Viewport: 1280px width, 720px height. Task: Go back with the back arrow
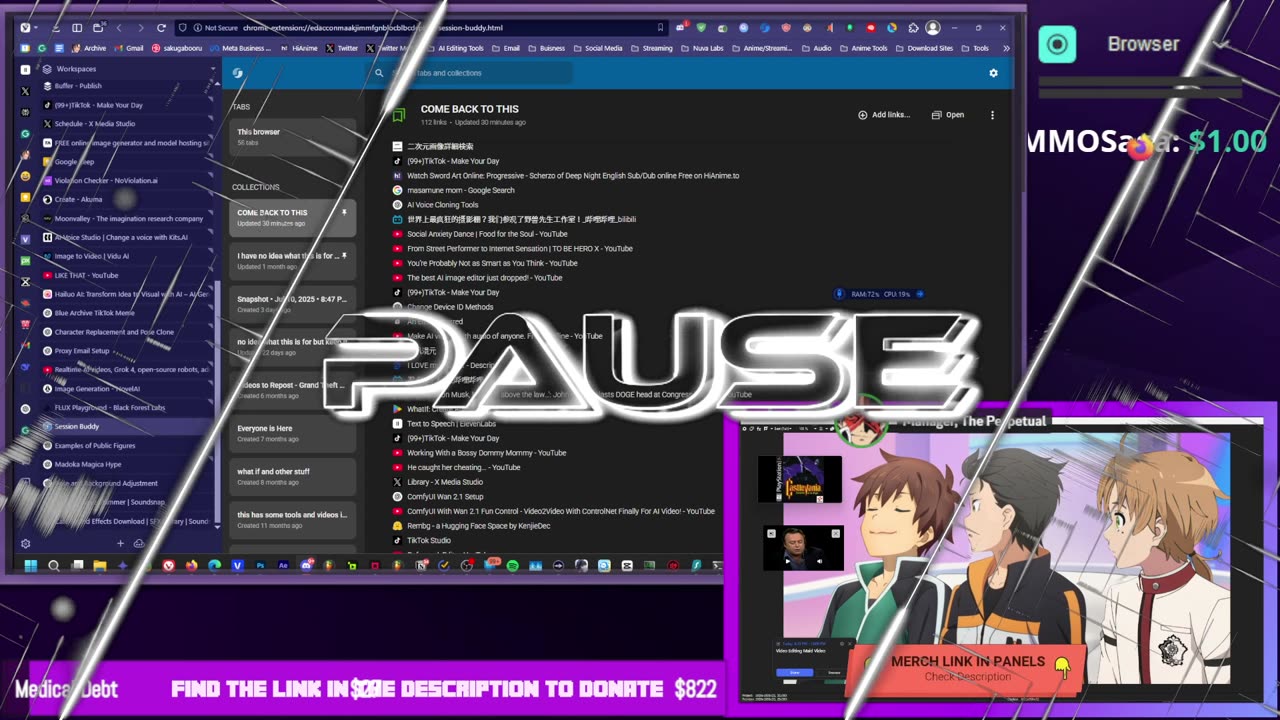(119, 28)
